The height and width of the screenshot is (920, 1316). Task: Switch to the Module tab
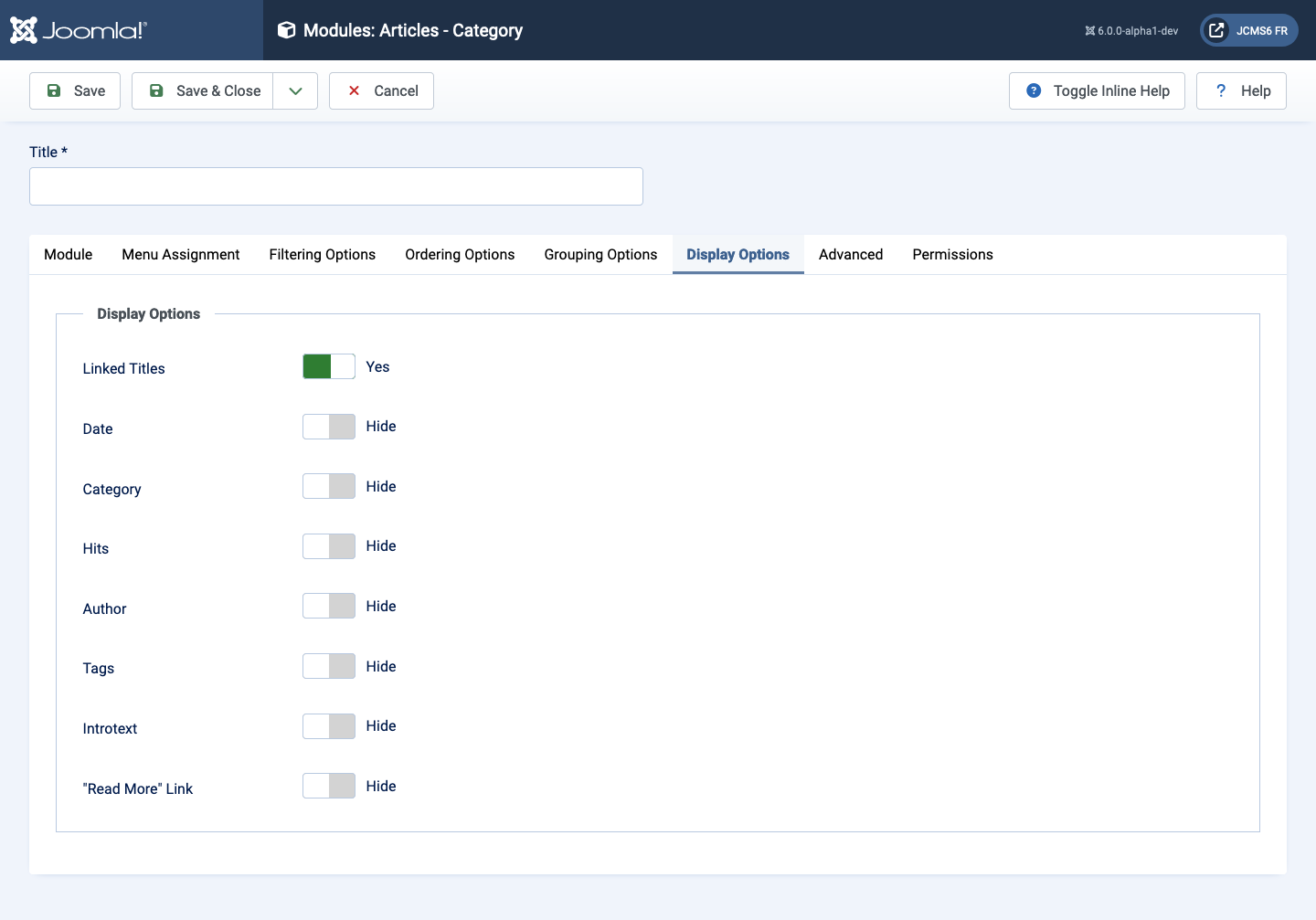coord(69,254)
